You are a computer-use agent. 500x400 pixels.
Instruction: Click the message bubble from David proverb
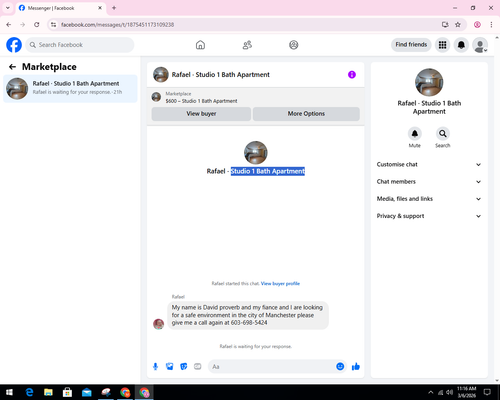coord(248,315)
